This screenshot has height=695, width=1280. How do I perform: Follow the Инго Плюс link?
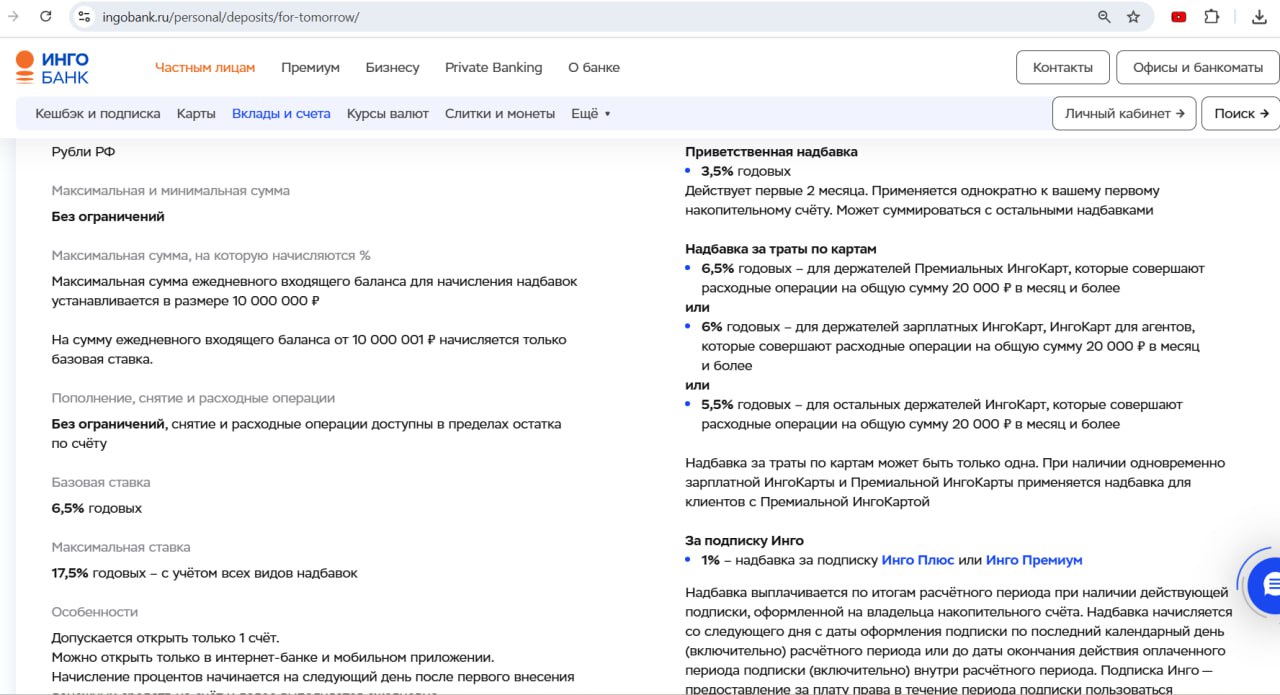918,560
